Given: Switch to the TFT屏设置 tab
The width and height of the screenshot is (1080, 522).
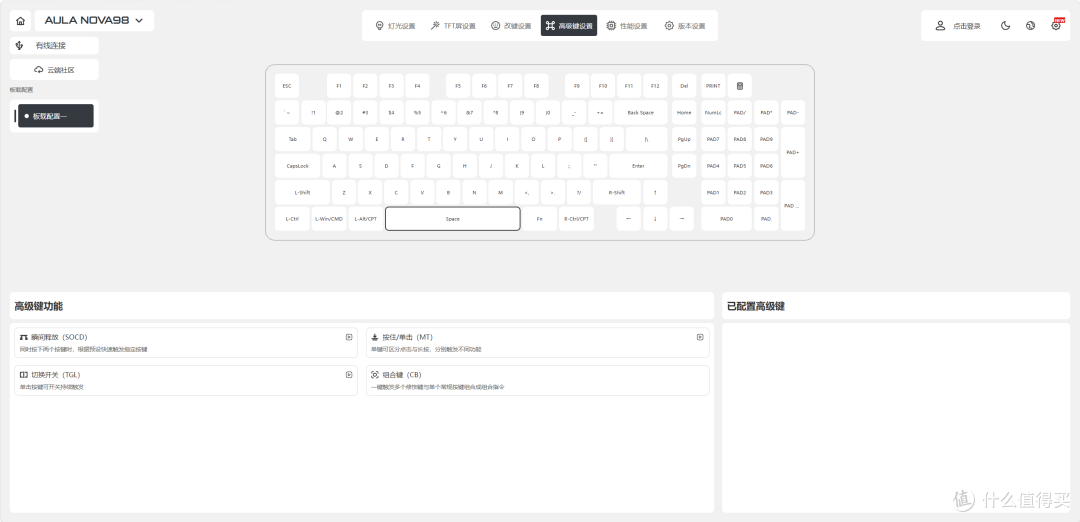Looking at the screenshot, I should (x=453, y=25).
